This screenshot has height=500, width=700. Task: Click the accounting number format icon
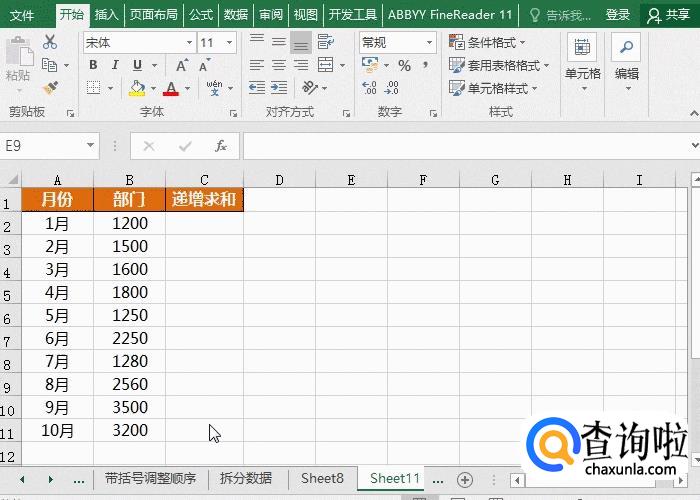point(370,65)
